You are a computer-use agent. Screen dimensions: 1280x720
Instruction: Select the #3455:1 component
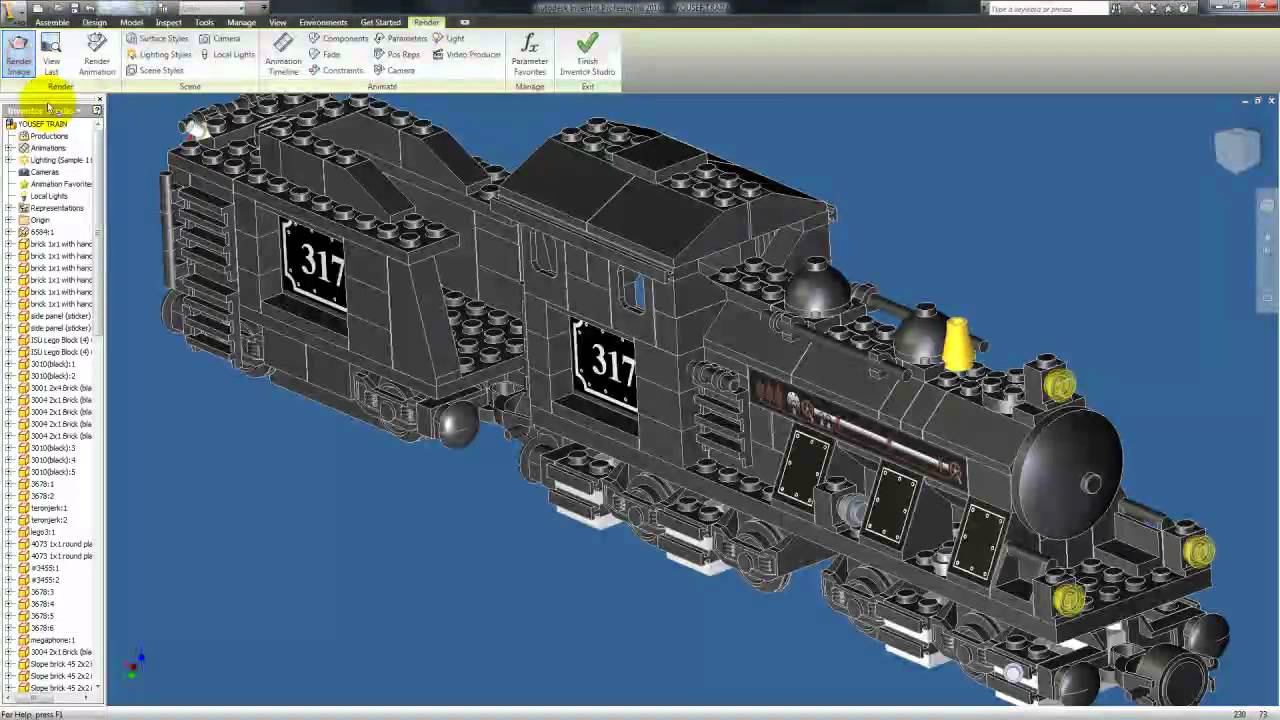[x=45, y=568]
